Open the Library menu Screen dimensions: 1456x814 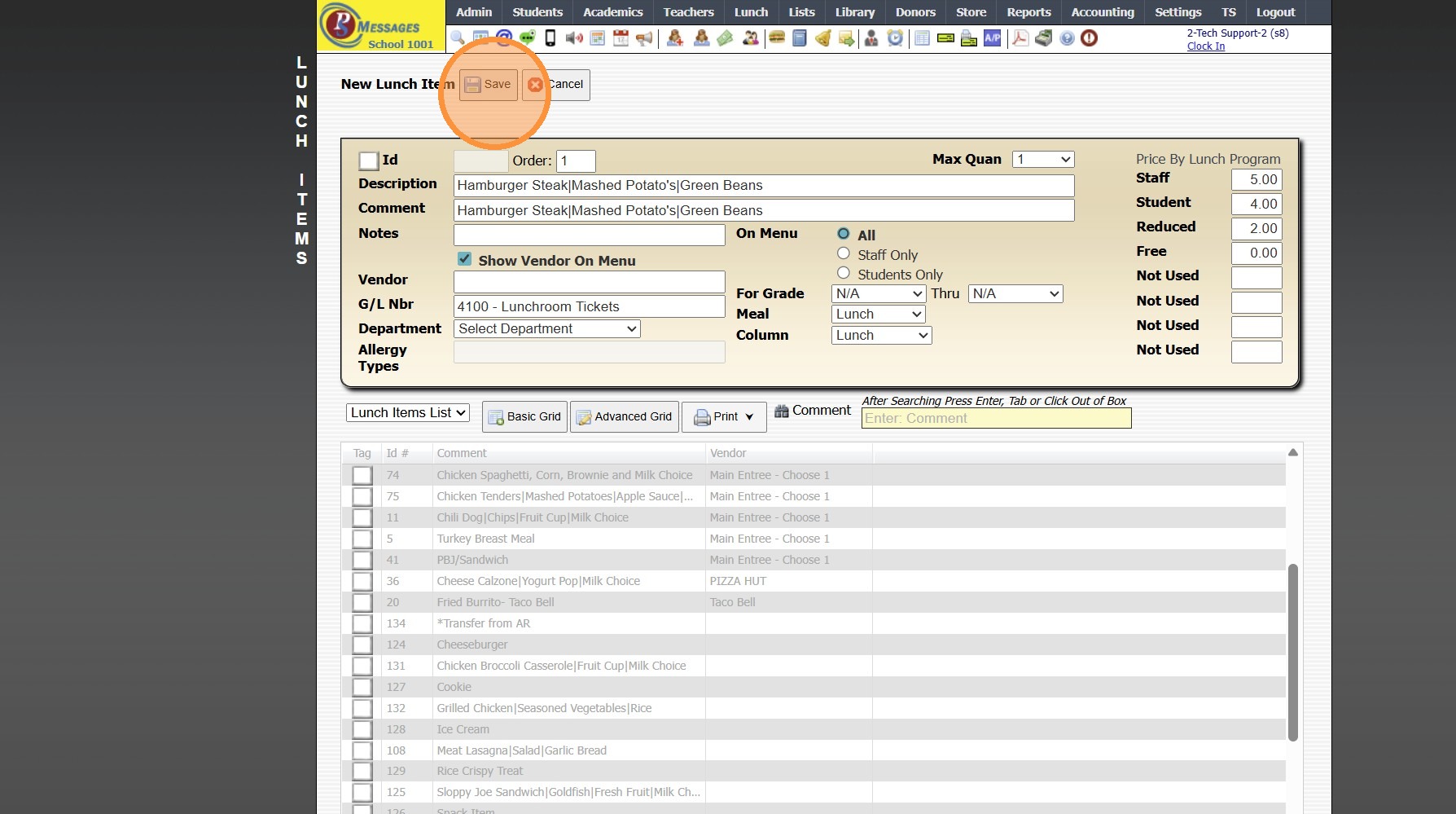tap(854, 12)
